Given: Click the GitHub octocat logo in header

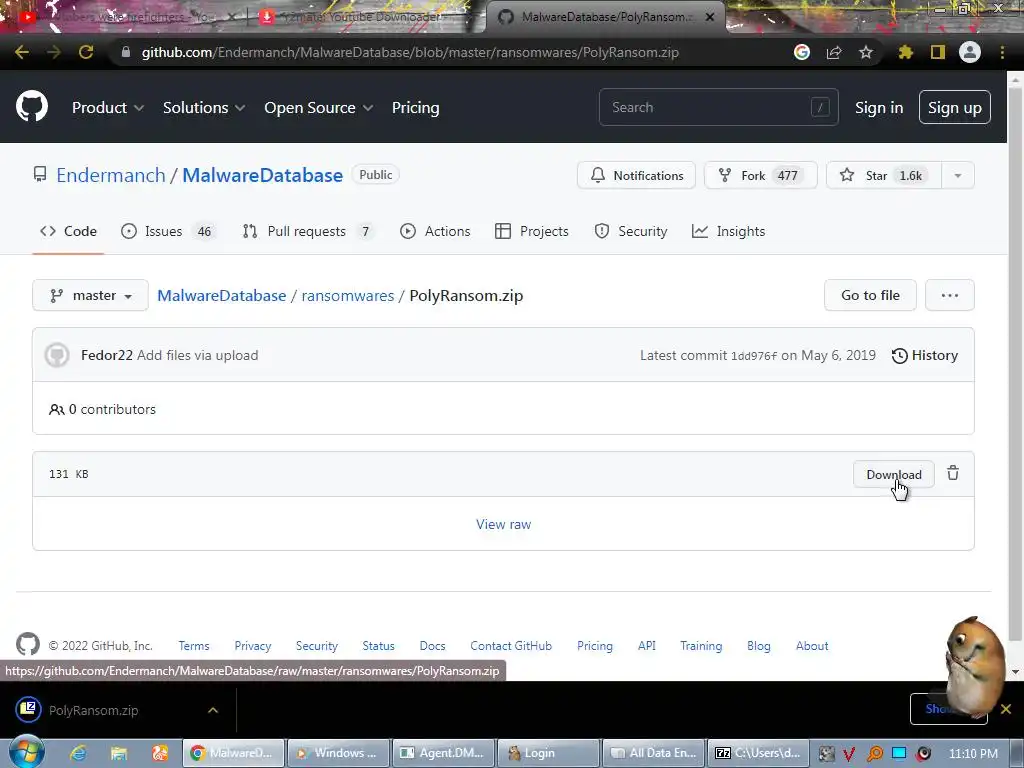Looking at the screenshot, I should coord(32,107).
